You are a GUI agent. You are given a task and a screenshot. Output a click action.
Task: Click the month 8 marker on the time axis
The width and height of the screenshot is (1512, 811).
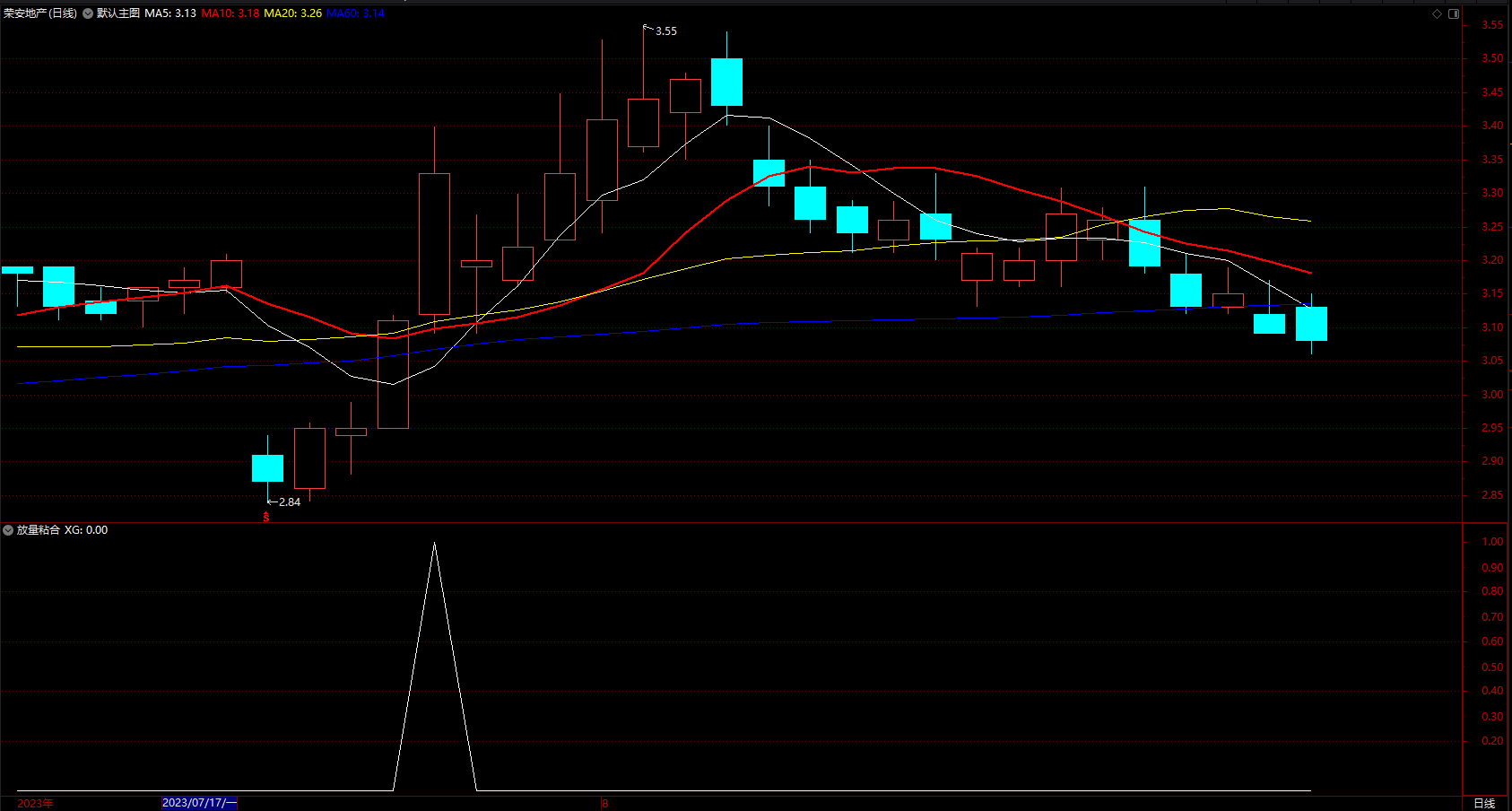(605, 803)
